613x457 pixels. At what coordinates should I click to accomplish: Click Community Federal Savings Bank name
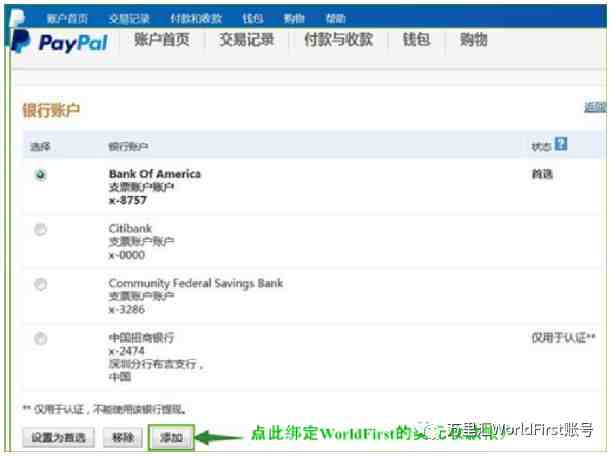pyautogui.click(x=196, y=283)
